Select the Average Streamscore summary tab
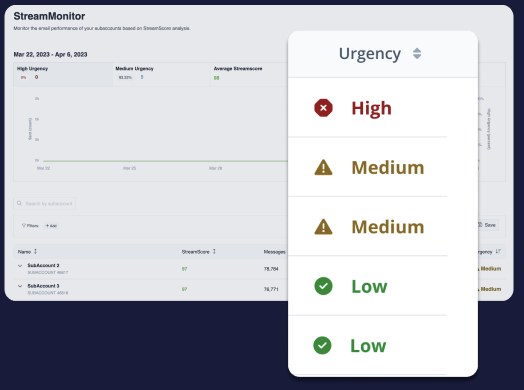524x390 pixels. point(249,74)
